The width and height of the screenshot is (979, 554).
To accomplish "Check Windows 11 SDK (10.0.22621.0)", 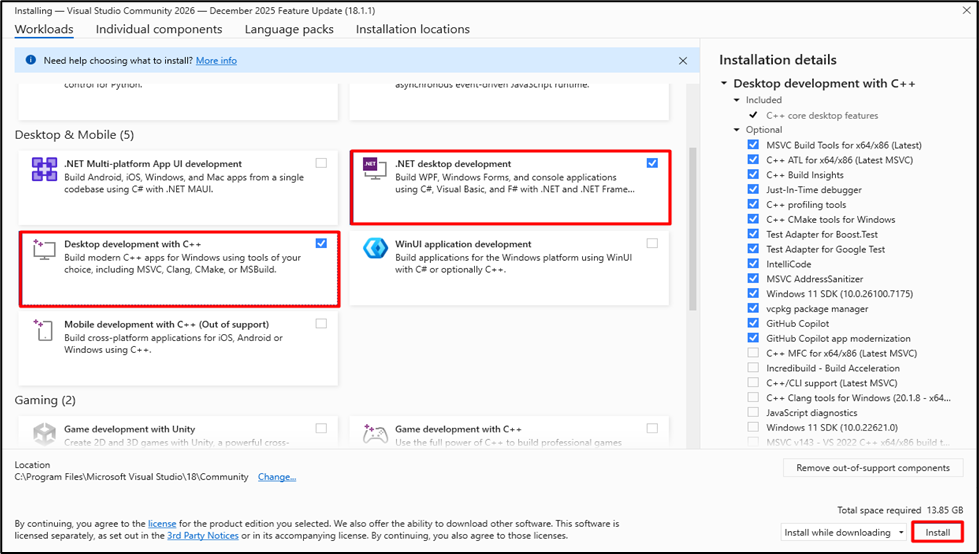I will 753,427.
